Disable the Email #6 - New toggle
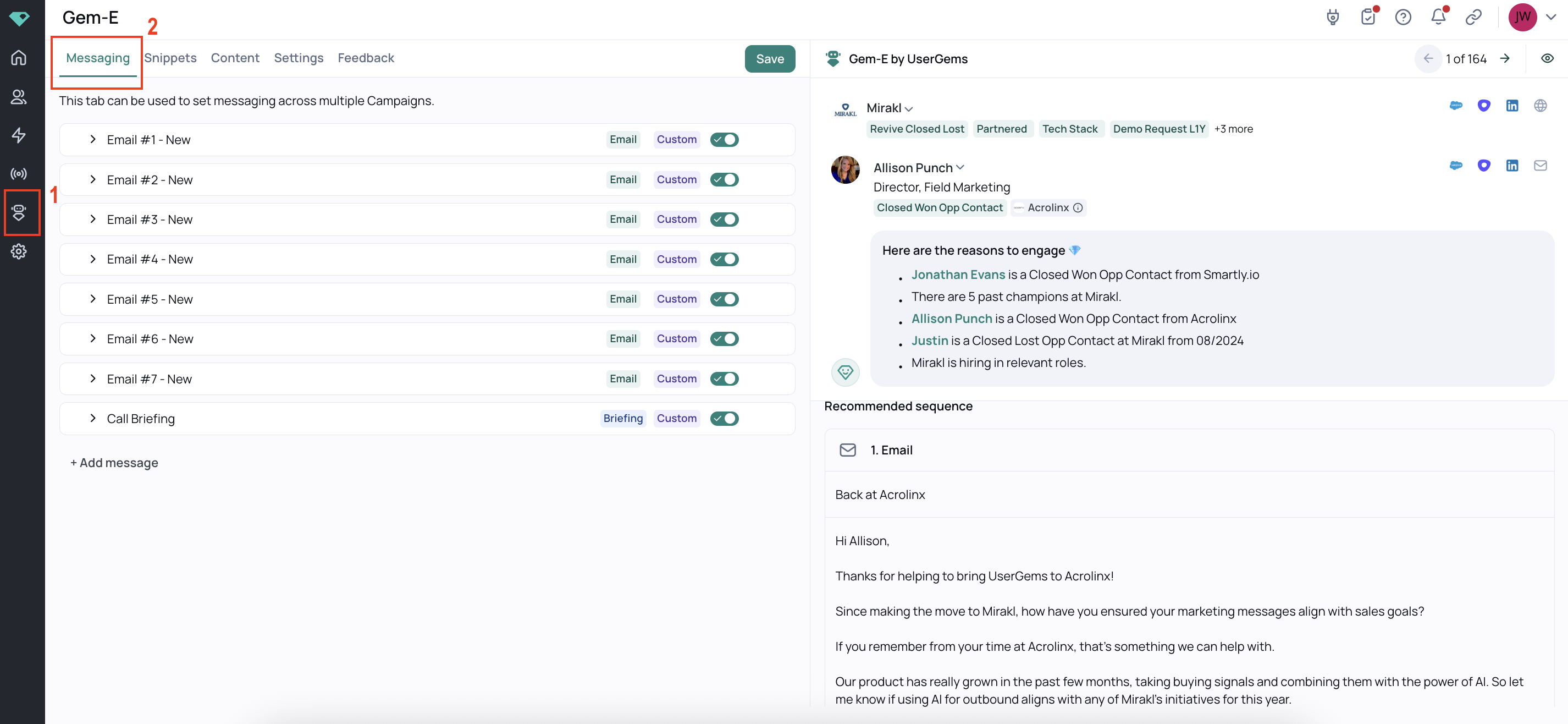Screen dimensions: 1568x724 [725, 338]
